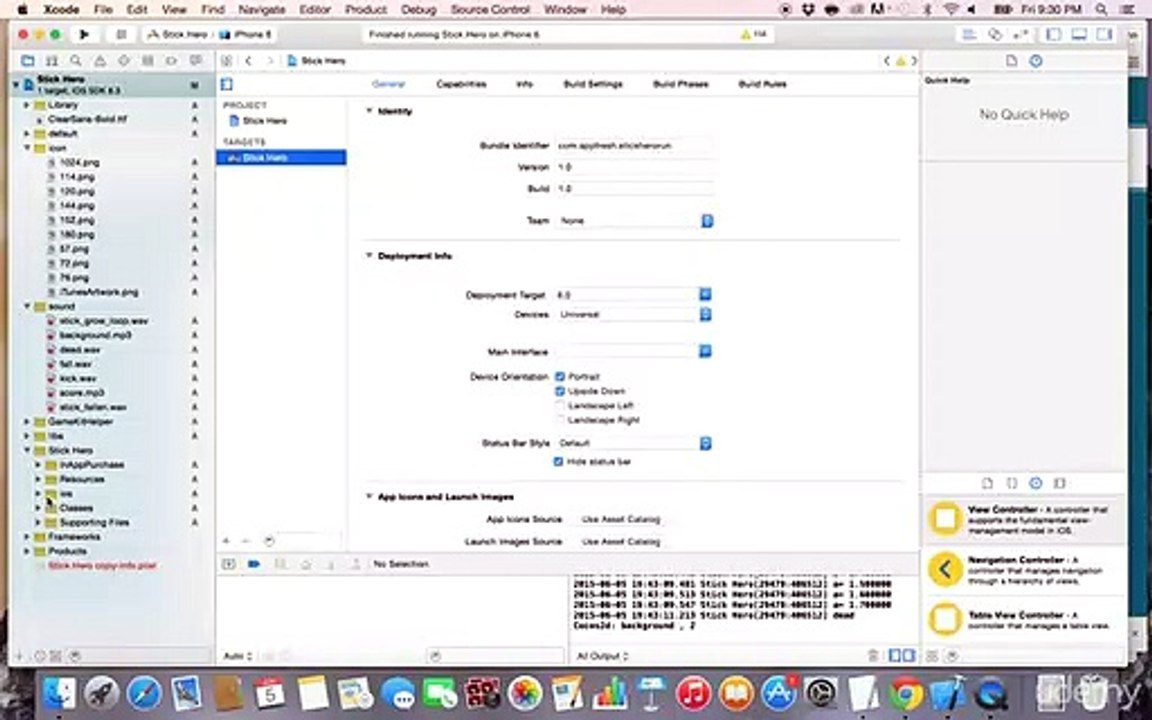Open the Test navigator diamond icon
This screenshot has height=720, width=1152.
(123, 61)
